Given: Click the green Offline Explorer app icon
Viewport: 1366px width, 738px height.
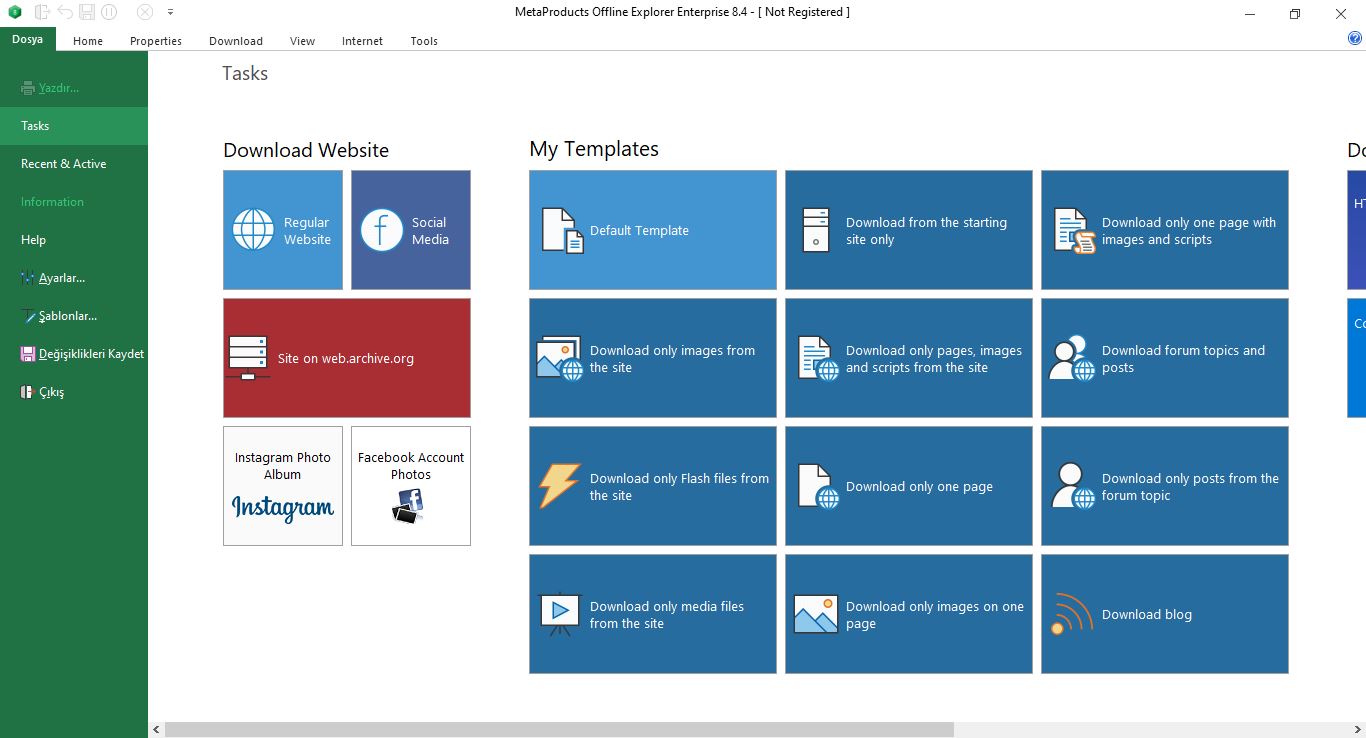Looking at the screenshot, I should pyautogui.click(x=15, y=12).
